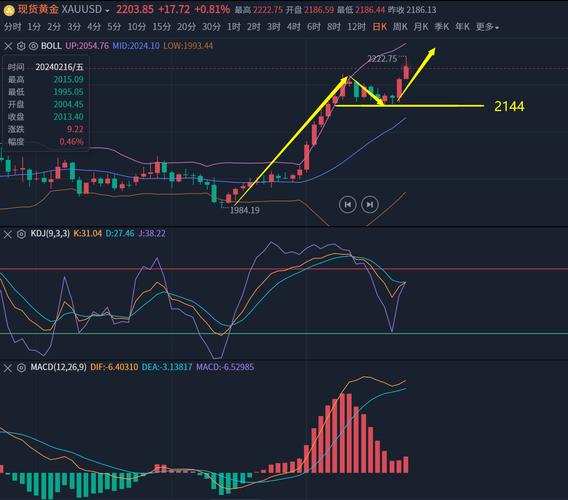Select the 3时 timeframe tab
Screen dimensions: 568x500
(273, 27)
